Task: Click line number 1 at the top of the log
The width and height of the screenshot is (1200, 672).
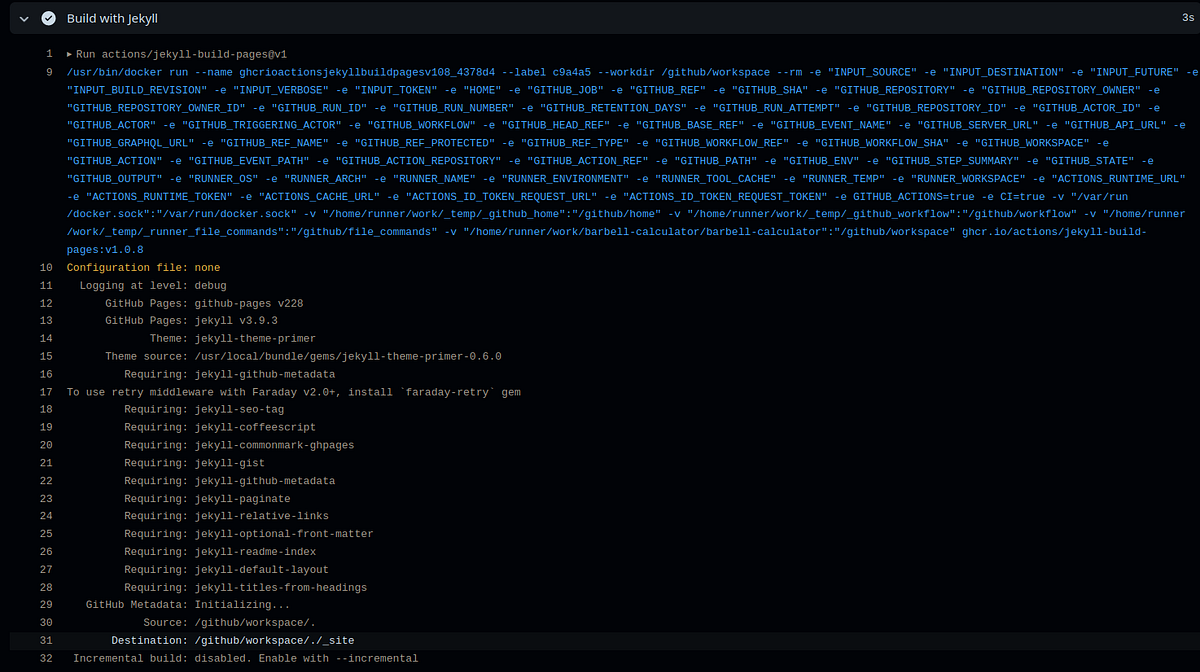Action: point(49,53)
